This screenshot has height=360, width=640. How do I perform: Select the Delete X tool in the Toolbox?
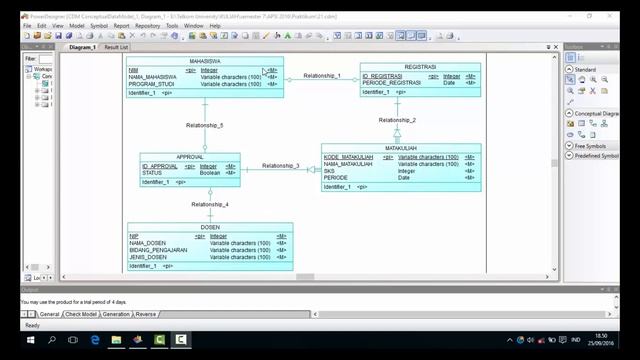coord(593,91)
